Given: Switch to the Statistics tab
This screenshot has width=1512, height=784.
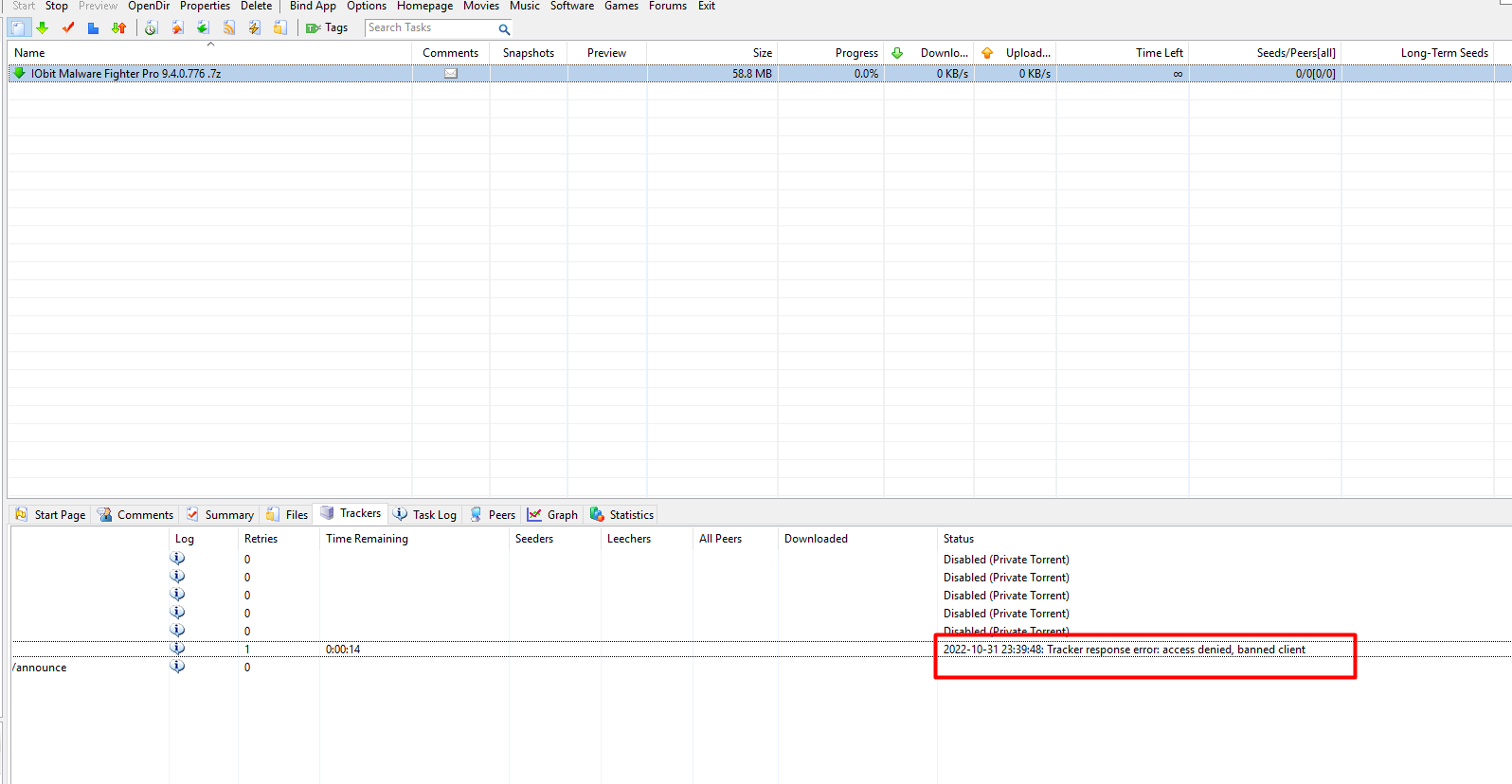Looking at the screenshot, I should coord(621,514).
